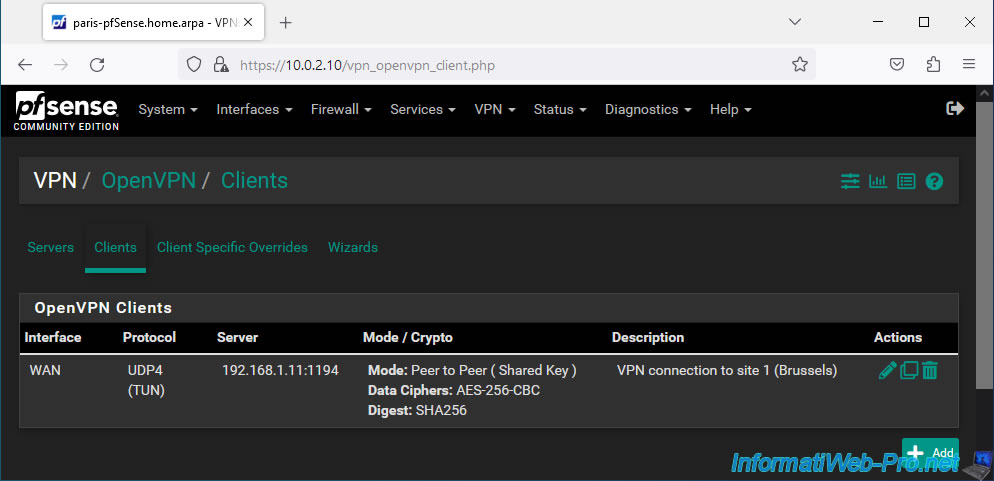994x481 pixels.
Task: Open related log entries icon
Action: (906, 181)
